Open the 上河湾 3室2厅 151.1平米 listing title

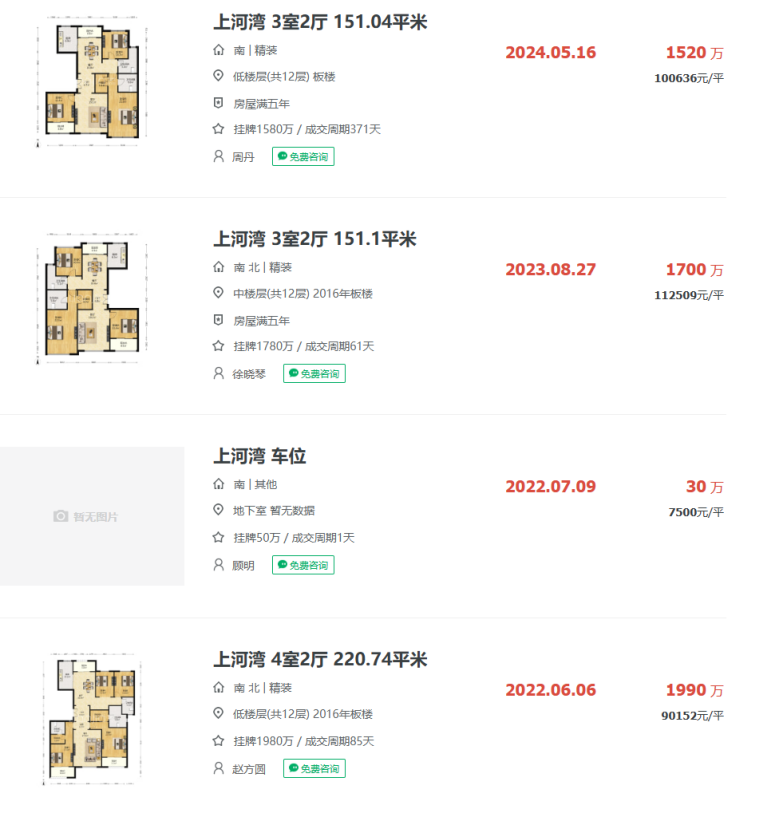[314, 239]
